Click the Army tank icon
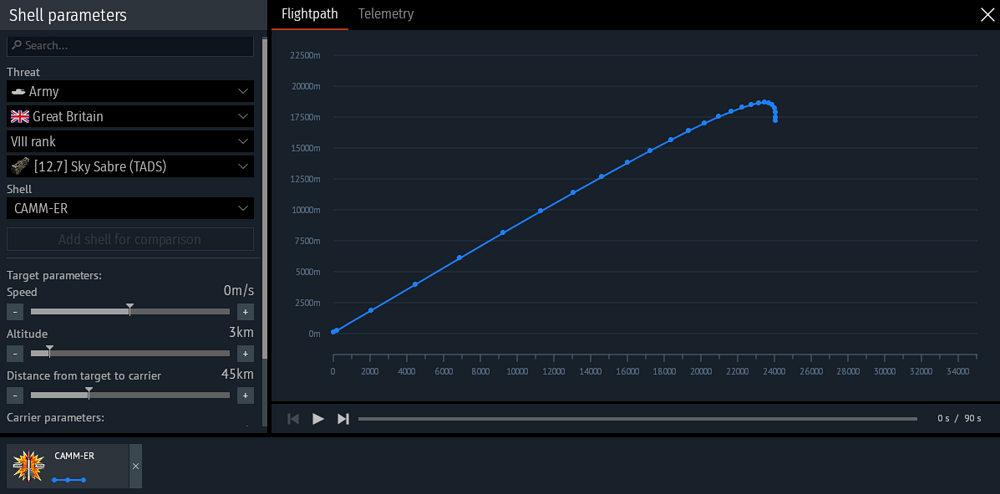1000x494 pixels. tap(18, 92)
